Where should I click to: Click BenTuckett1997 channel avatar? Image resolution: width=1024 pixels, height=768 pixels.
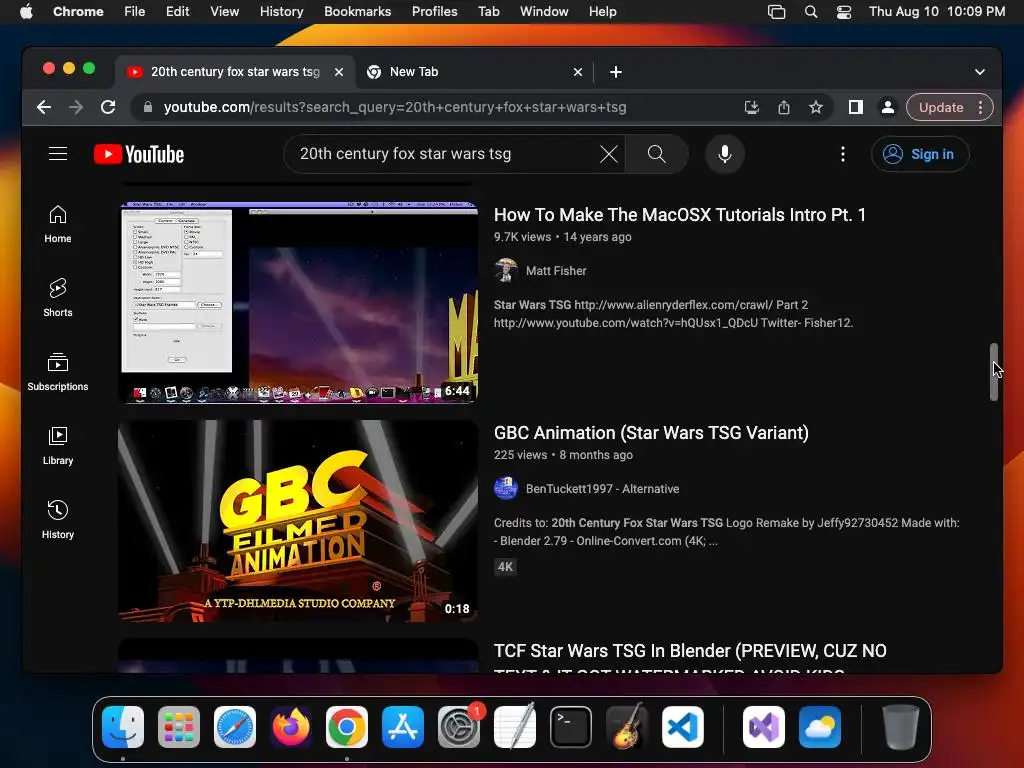506,488
